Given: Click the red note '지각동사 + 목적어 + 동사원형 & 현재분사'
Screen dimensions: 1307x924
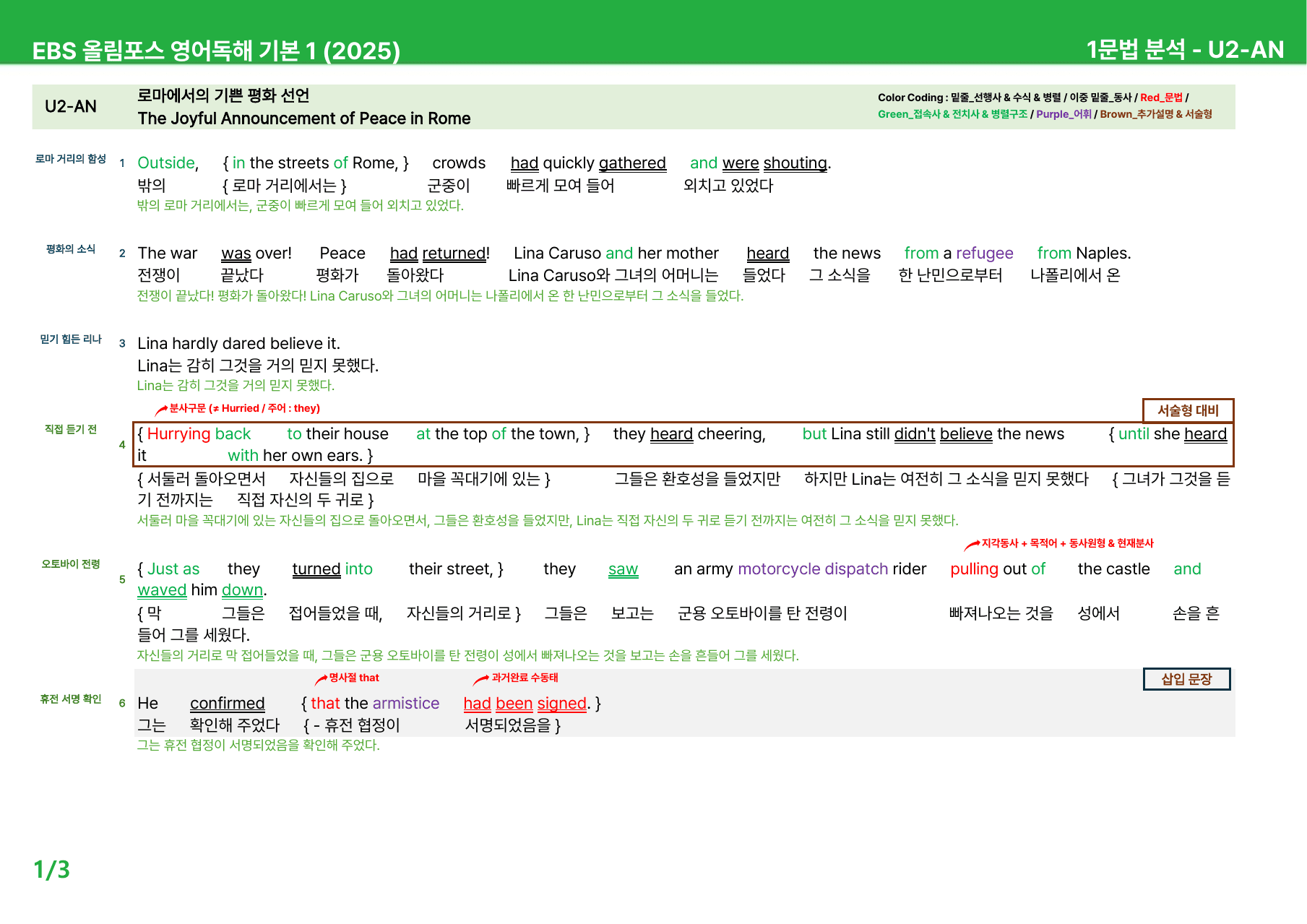Looking at the screenshot, I should coord(1067,543).
